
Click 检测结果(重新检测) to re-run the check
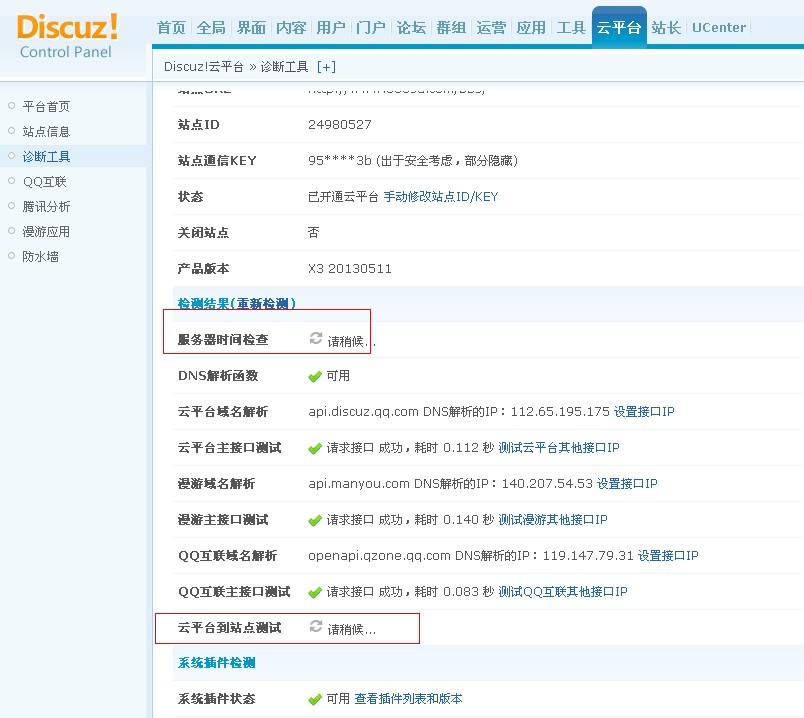pyautogui.click(x=237, y=303)
